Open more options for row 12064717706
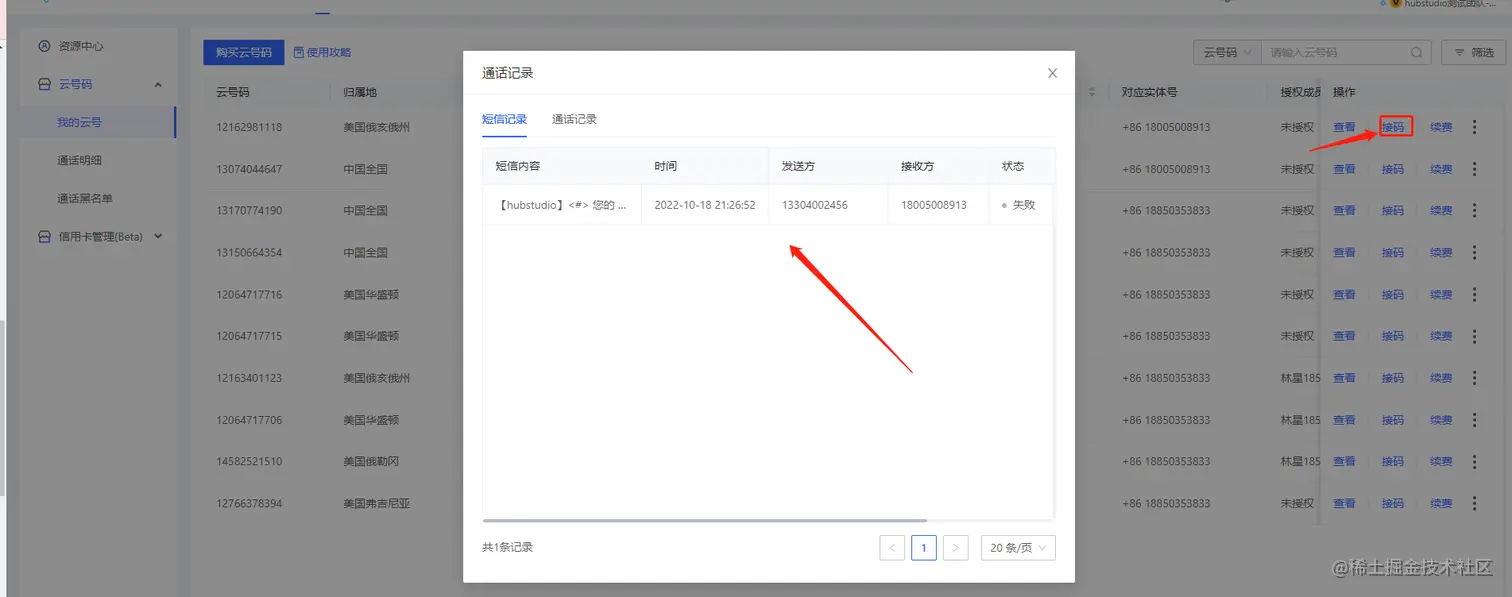1512x597 pixels. (x=1474, y=420)
